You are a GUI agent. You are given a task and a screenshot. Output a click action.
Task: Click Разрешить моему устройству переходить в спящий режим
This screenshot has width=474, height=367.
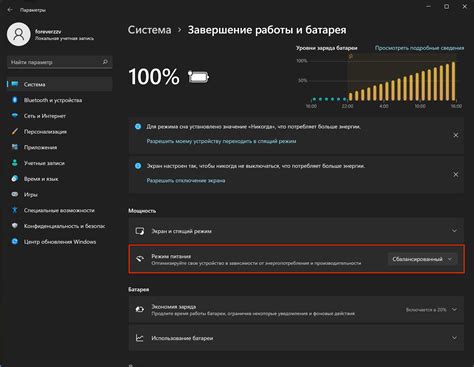point(221,141)
